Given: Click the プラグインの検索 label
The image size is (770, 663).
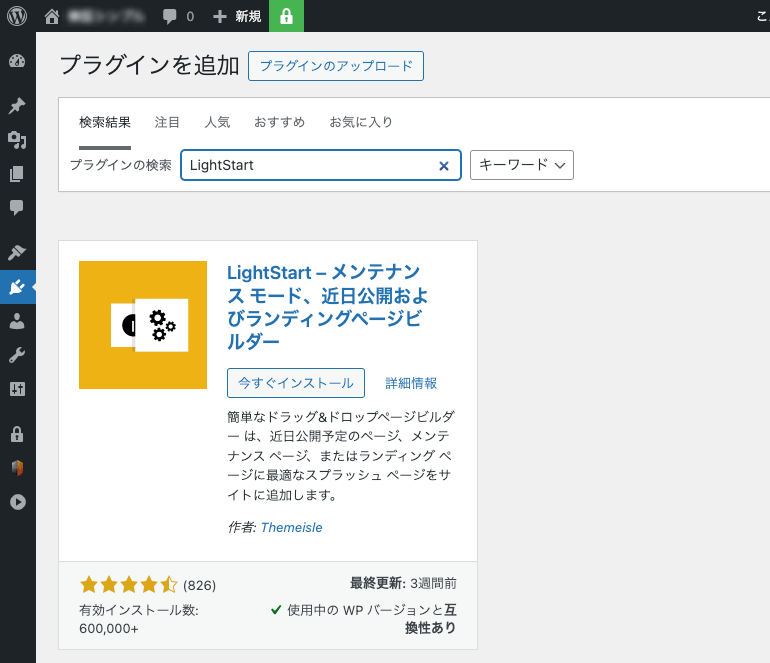Looking at the screenshot, I should click(121, 165).
